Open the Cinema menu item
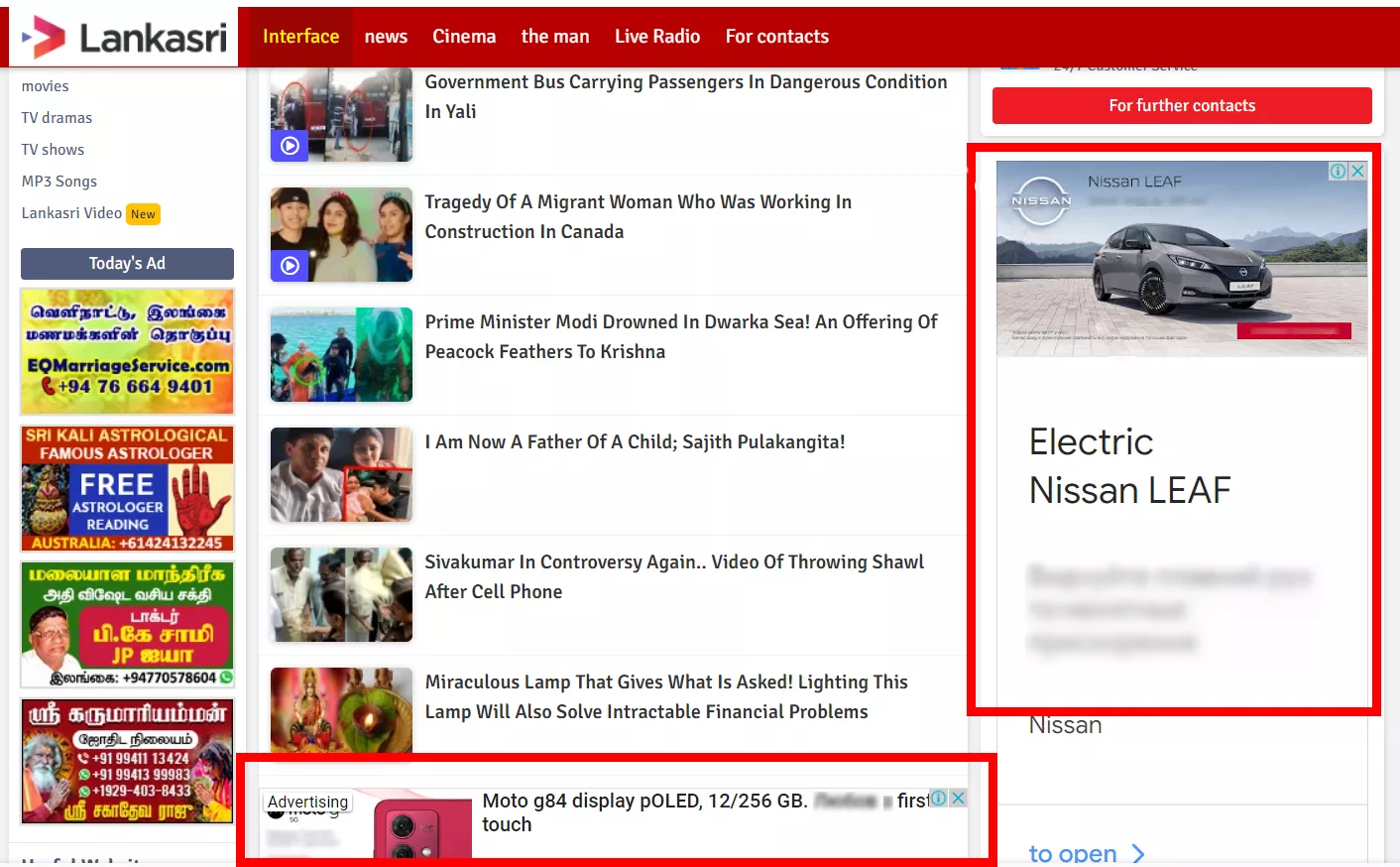This screenshot has height=867, width=1400. pyautogui.click(x=464, y=37)
